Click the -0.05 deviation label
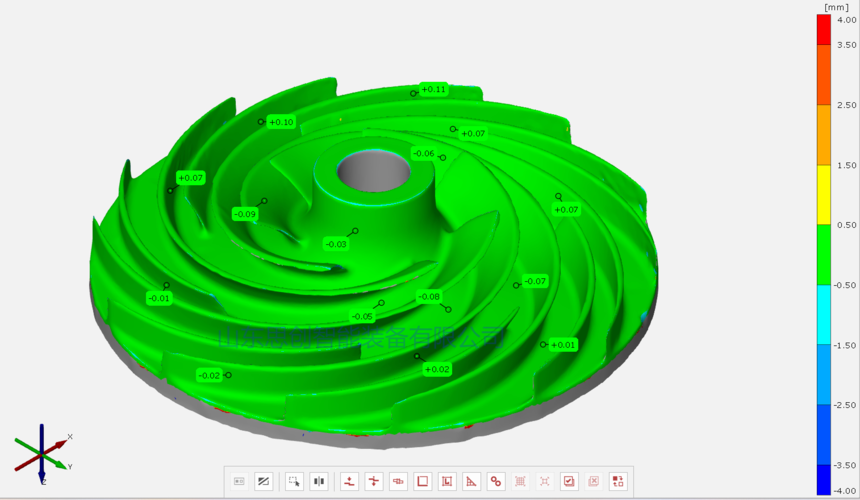 362,316
